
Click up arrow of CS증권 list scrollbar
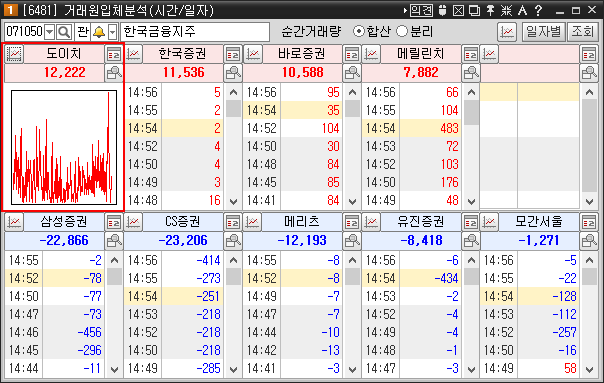[x=233, y=260]
